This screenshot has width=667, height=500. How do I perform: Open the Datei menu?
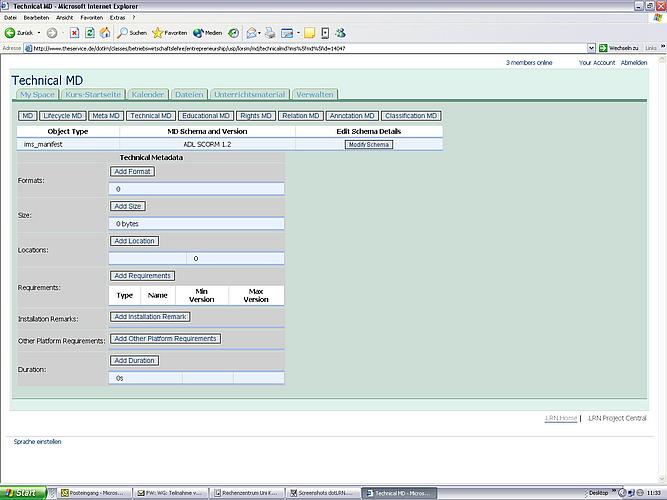tap(10, 18)
